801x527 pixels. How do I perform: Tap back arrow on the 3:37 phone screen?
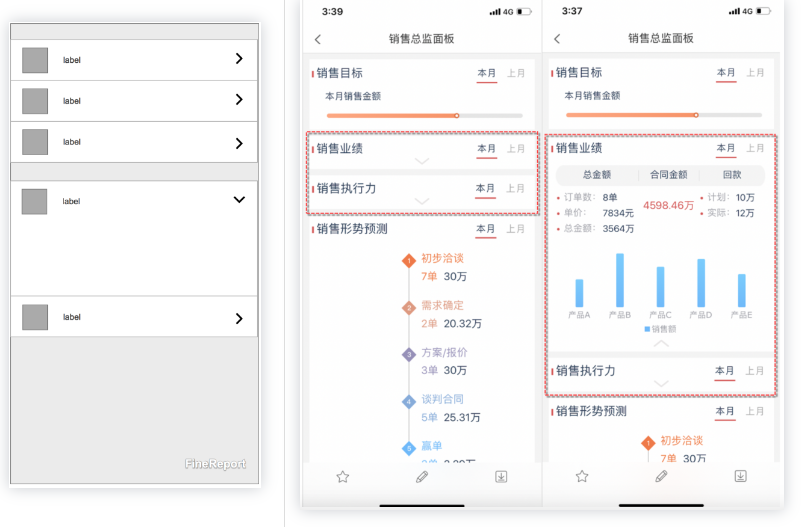[x=557, y=39]
